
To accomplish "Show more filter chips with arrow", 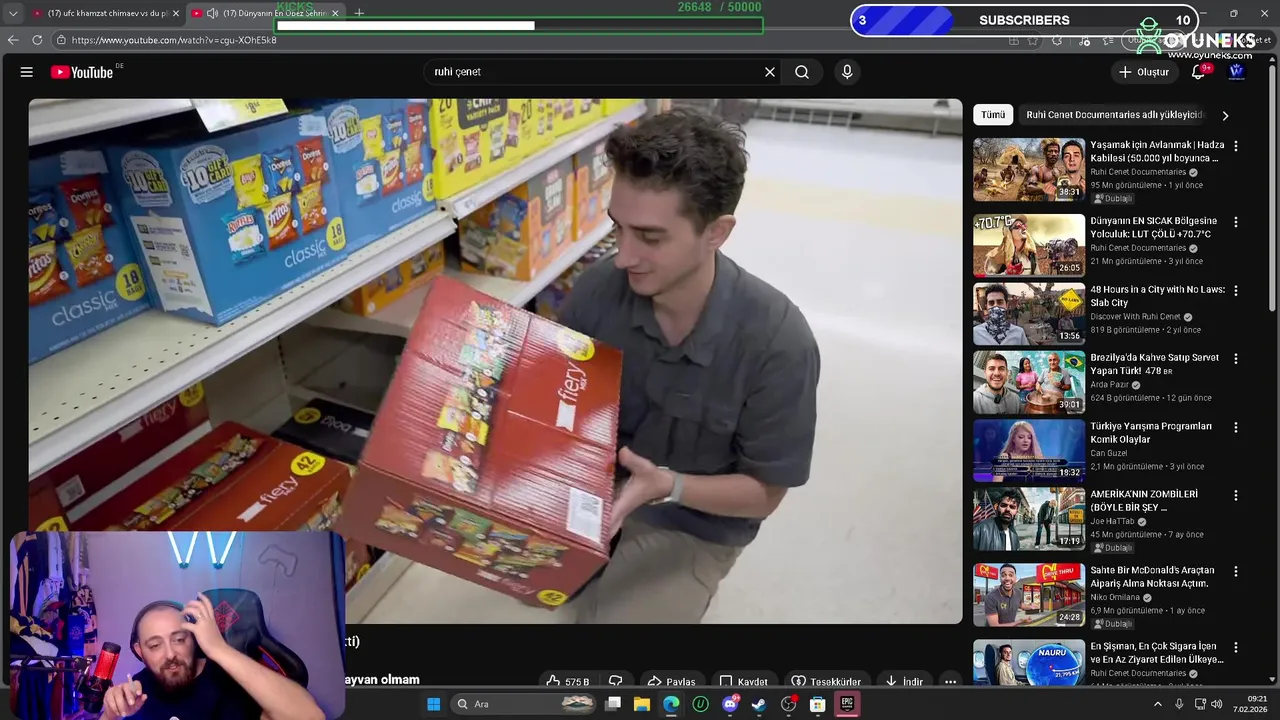I will coord(1225,115).
